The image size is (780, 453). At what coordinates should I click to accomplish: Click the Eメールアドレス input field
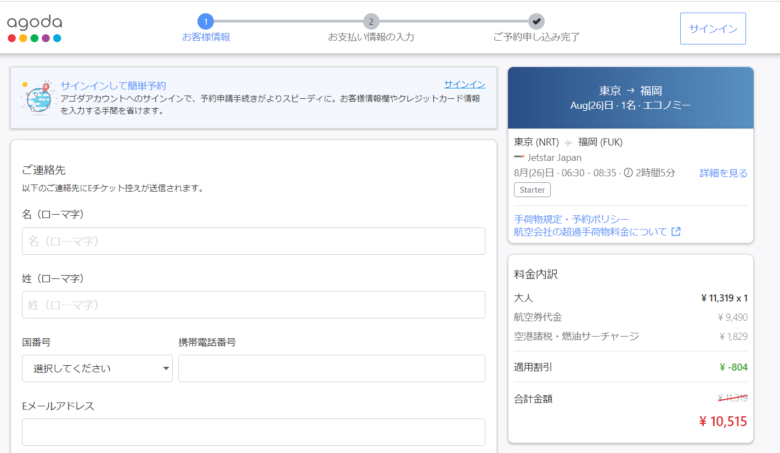tap(253, 432)
